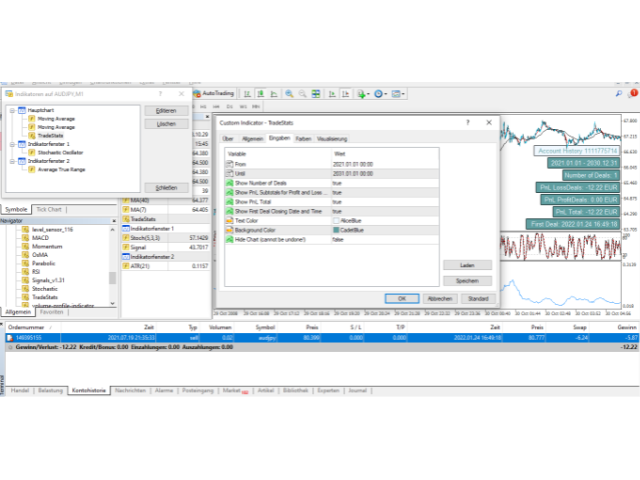The height and width of the screenshot is (480, 640).
Task: Click the Löschen button
Action: pyautogui.click(x=166, y=124)
